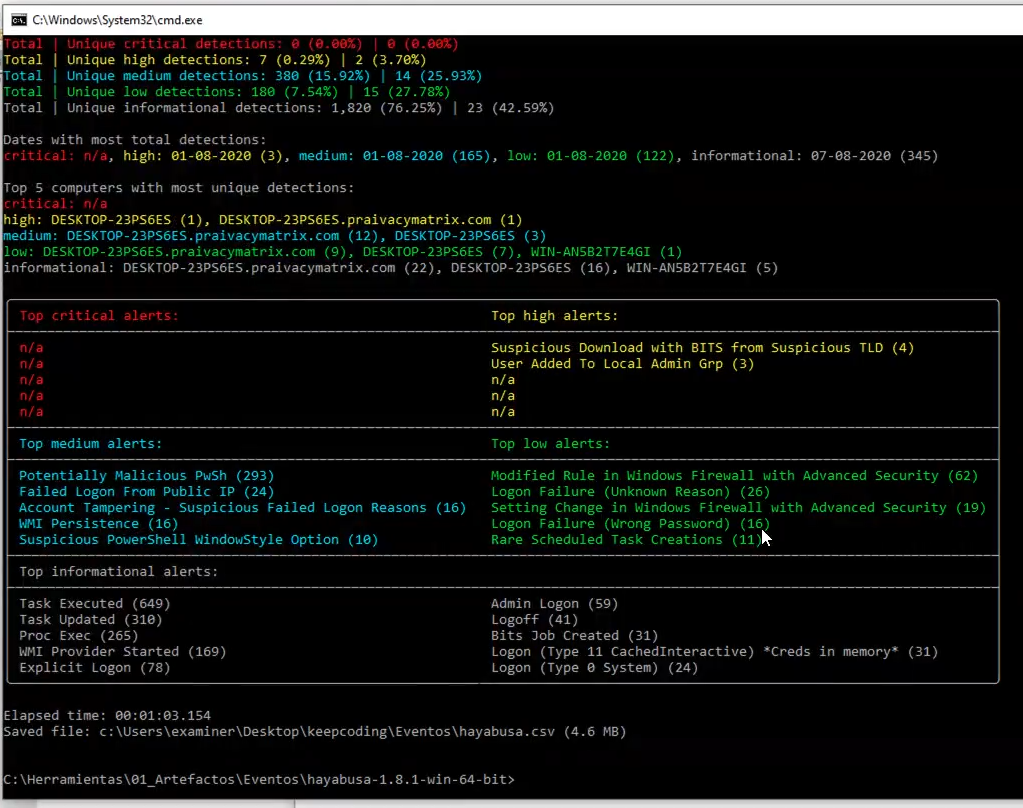Click 'Suspicious PowerShell WindowStyle Option (10)' alert

click(x=198, y=540)
